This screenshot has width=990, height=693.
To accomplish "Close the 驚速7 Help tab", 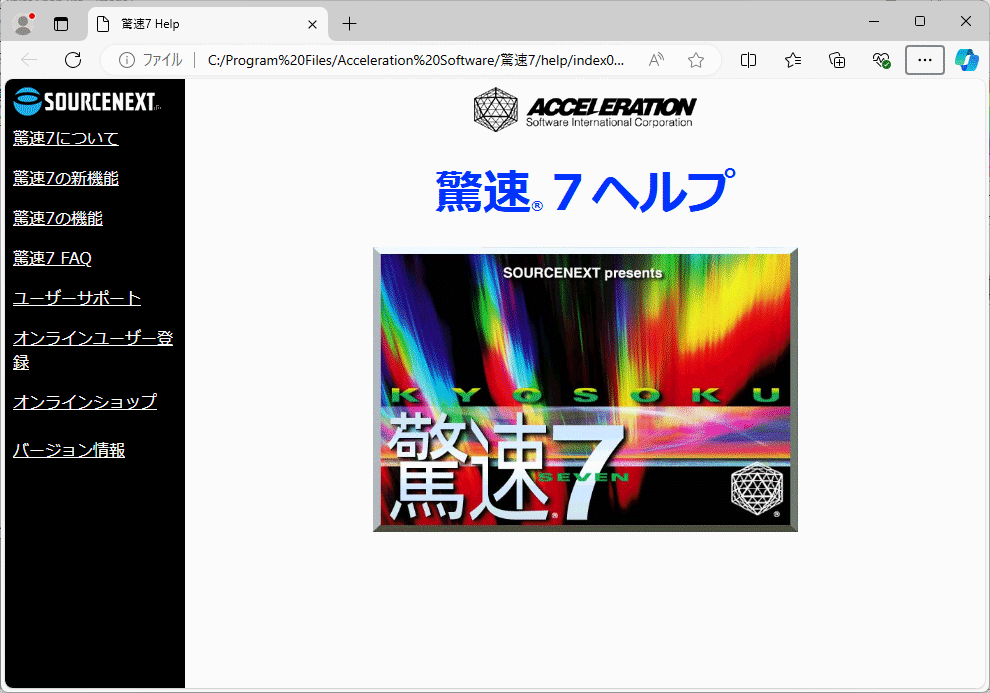I will click(312, 24).
